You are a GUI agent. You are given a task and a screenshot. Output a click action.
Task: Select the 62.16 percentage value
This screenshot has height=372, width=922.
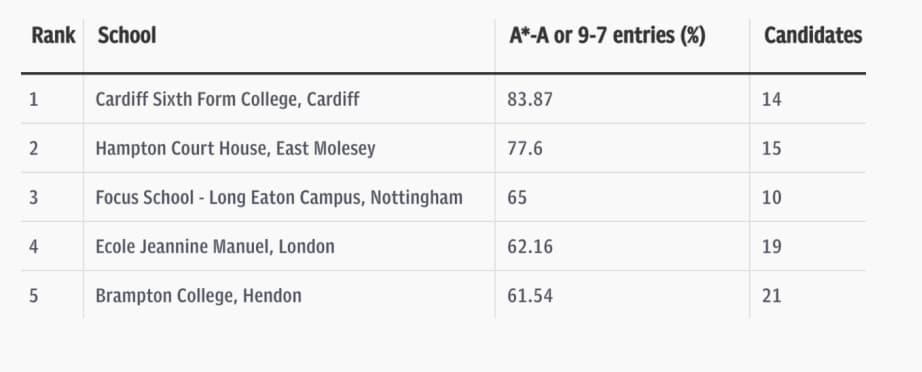tap(530, 247)
